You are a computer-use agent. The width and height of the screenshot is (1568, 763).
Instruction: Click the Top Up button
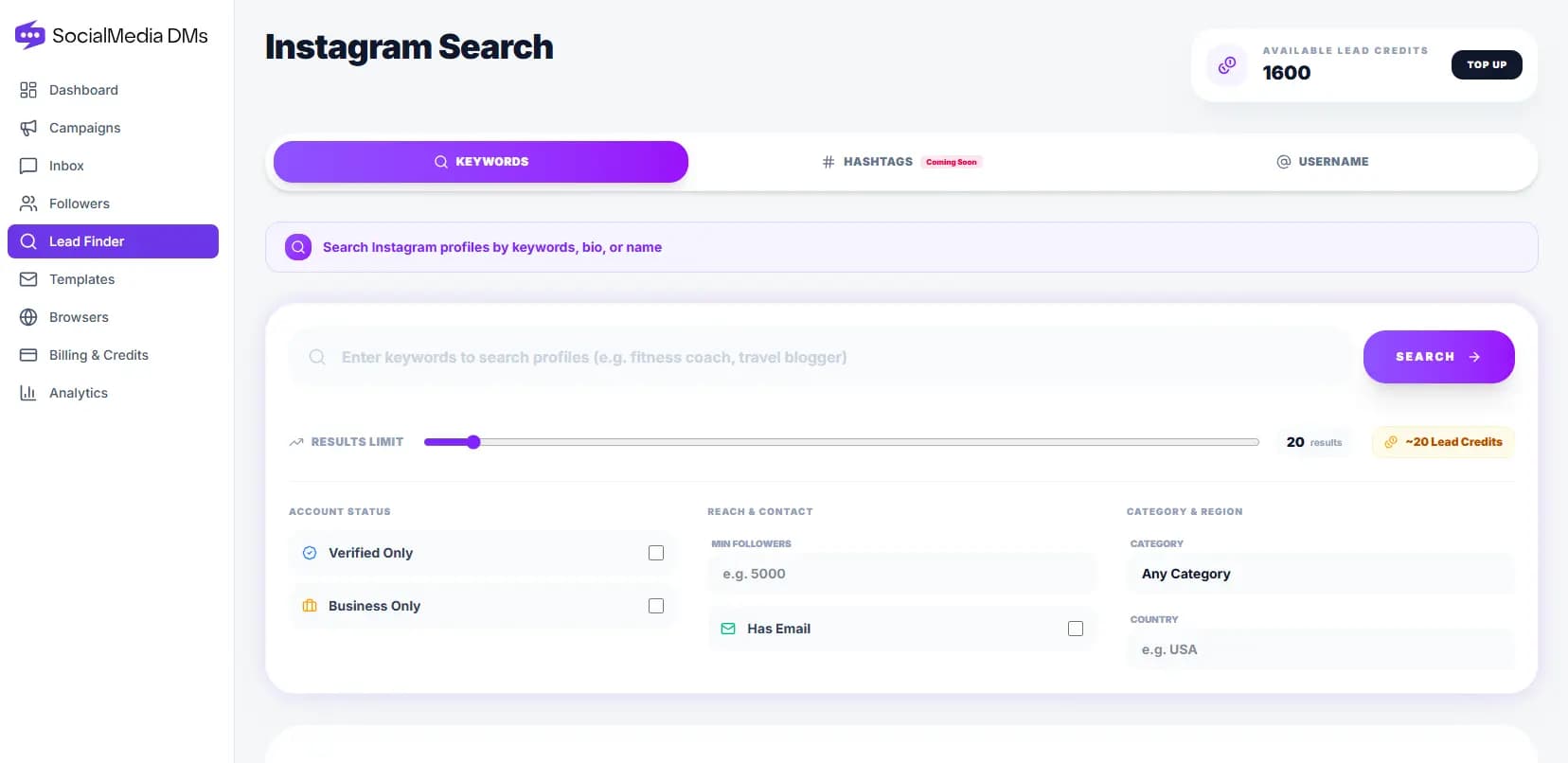tap(1487, 64)
